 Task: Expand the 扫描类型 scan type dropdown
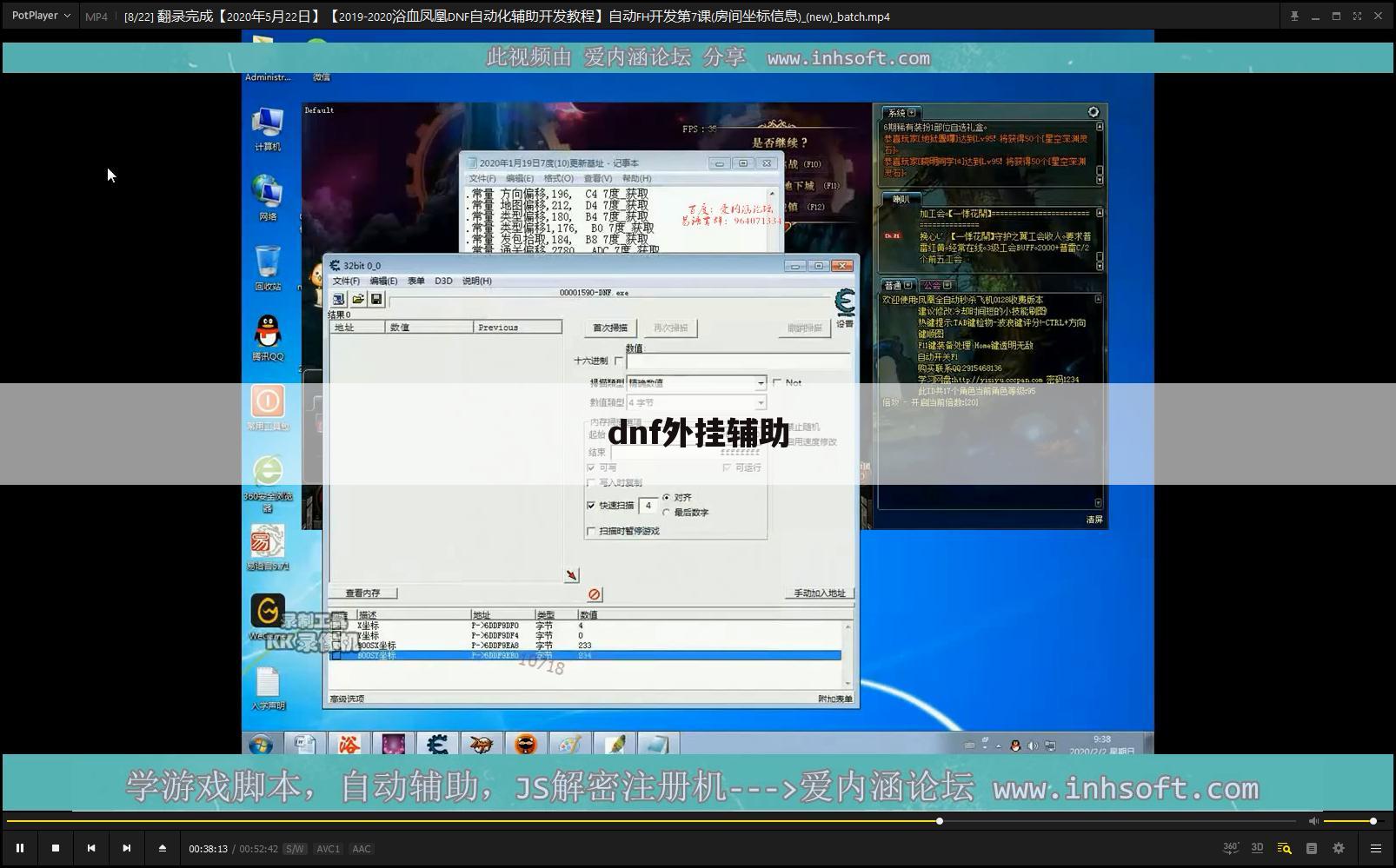[x=761, y=382]
